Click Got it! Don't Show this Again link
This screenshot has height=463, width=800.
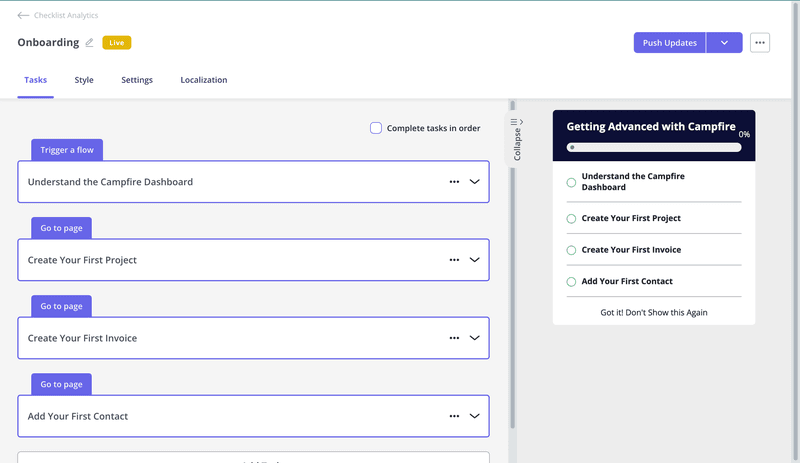point(654,313)
